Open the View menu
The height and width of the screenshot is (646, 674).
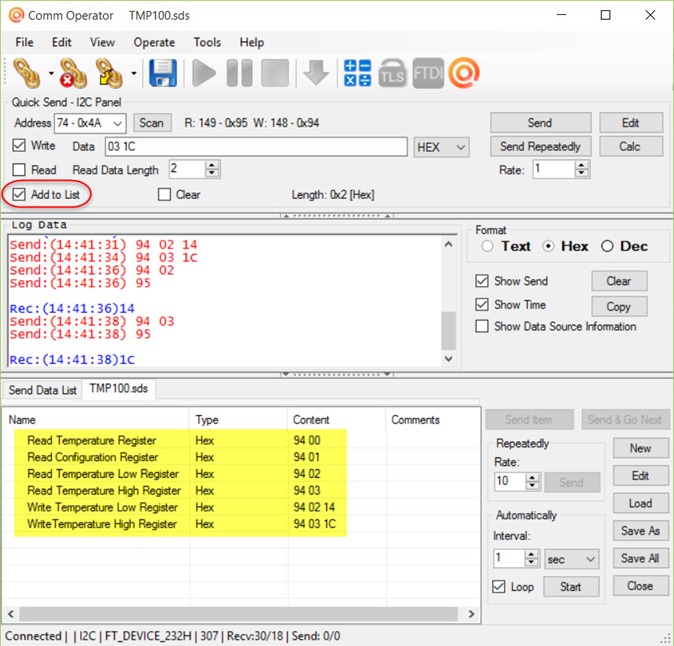pyautogui.click(x=102, y=42)
